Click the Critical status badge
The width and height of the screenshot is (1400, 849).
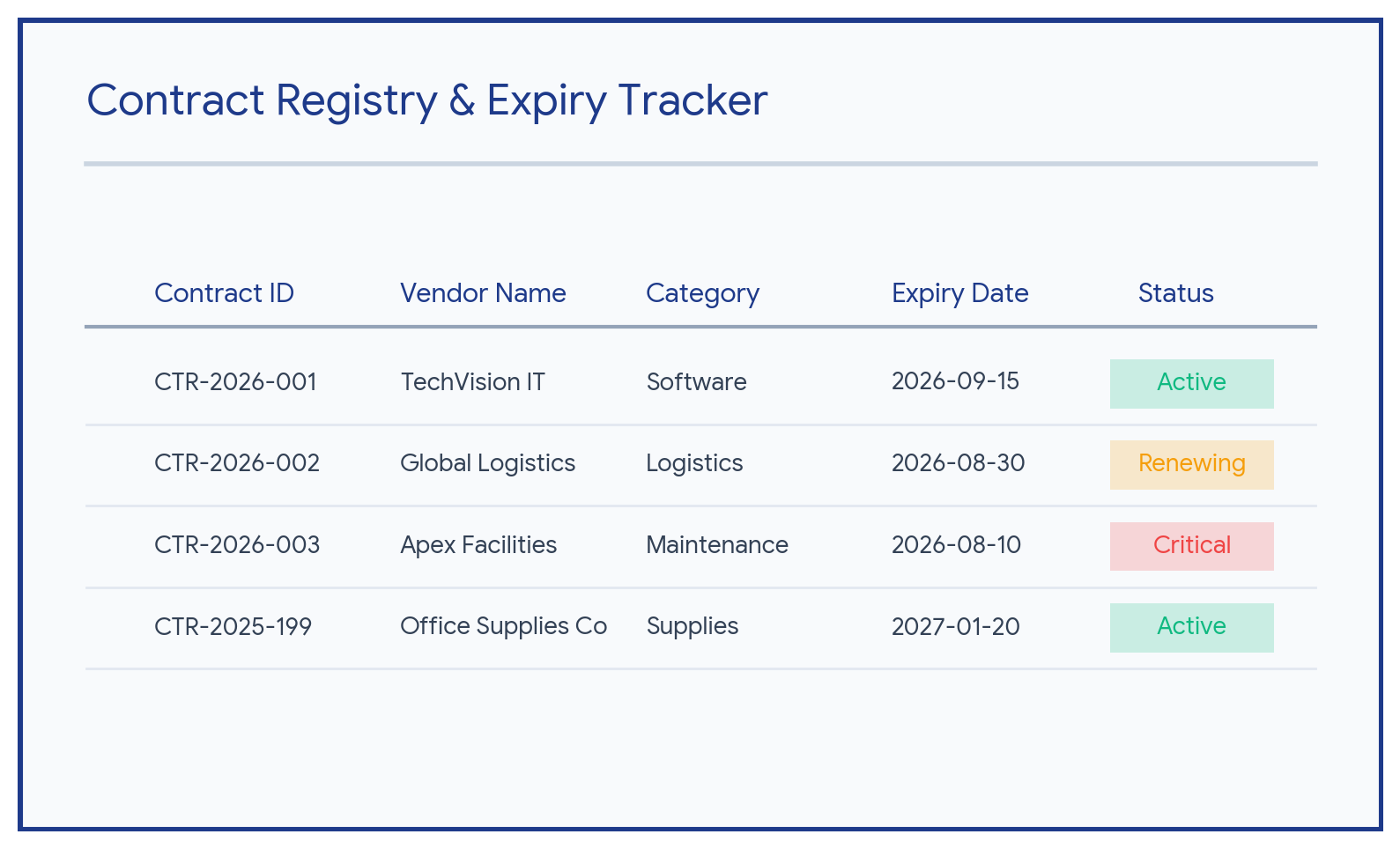tap(1191, 546)
